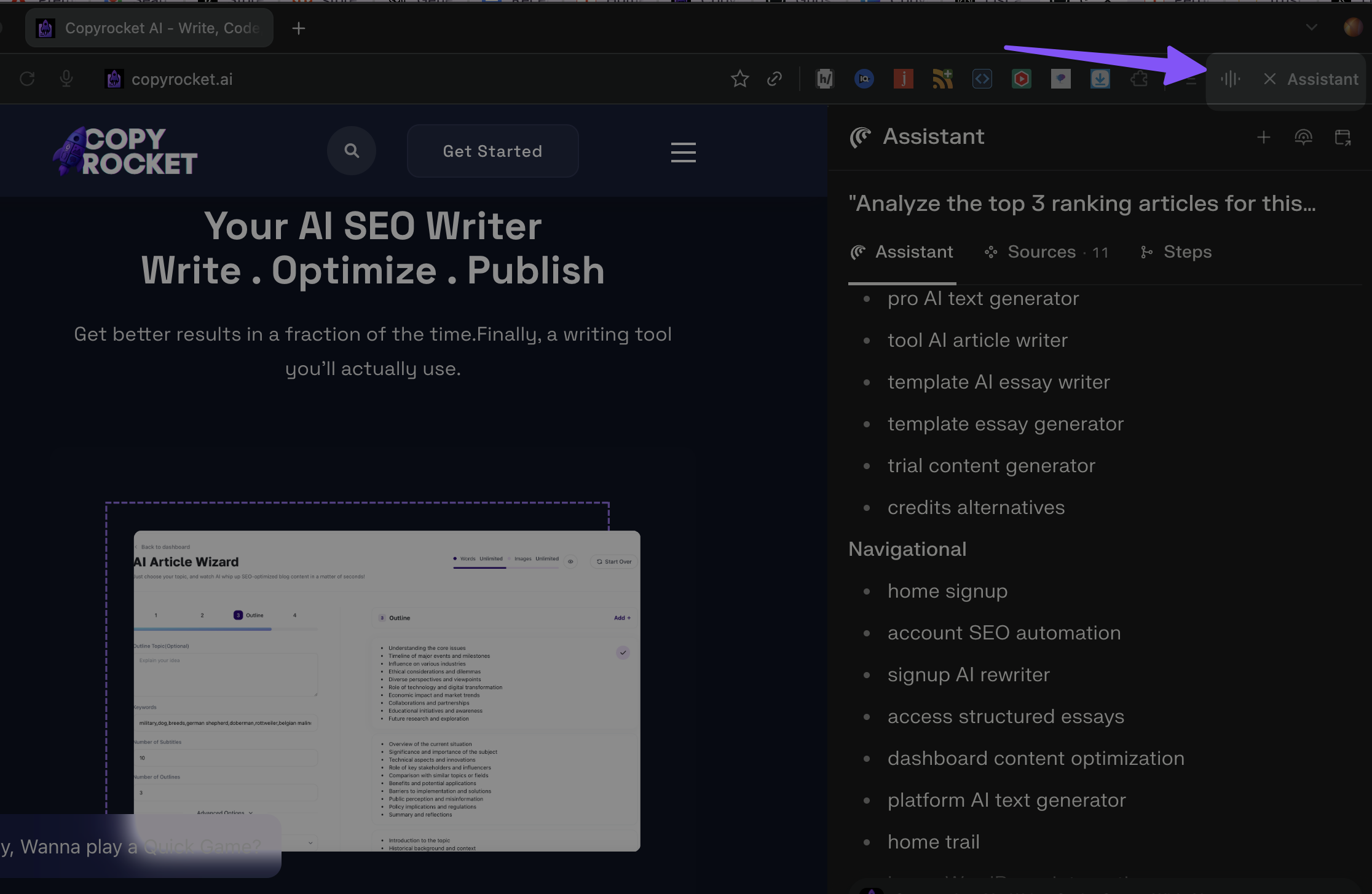Screen dimensions: 1372x894
Task: Reload the copyrocket.ai page
Action: pos(27,79)
